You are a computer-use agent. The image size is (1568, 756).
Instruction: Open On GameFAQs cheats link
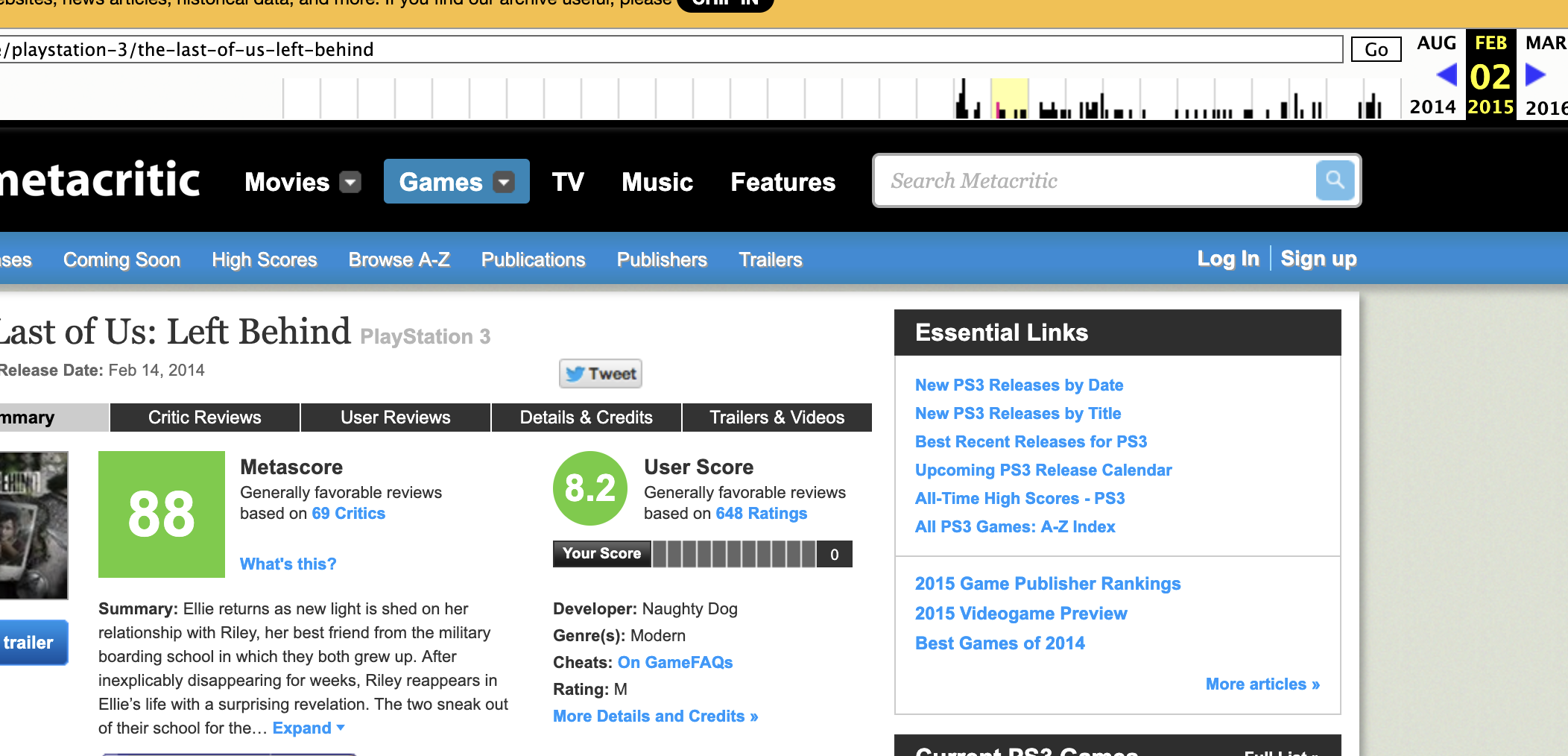(675, 663)
